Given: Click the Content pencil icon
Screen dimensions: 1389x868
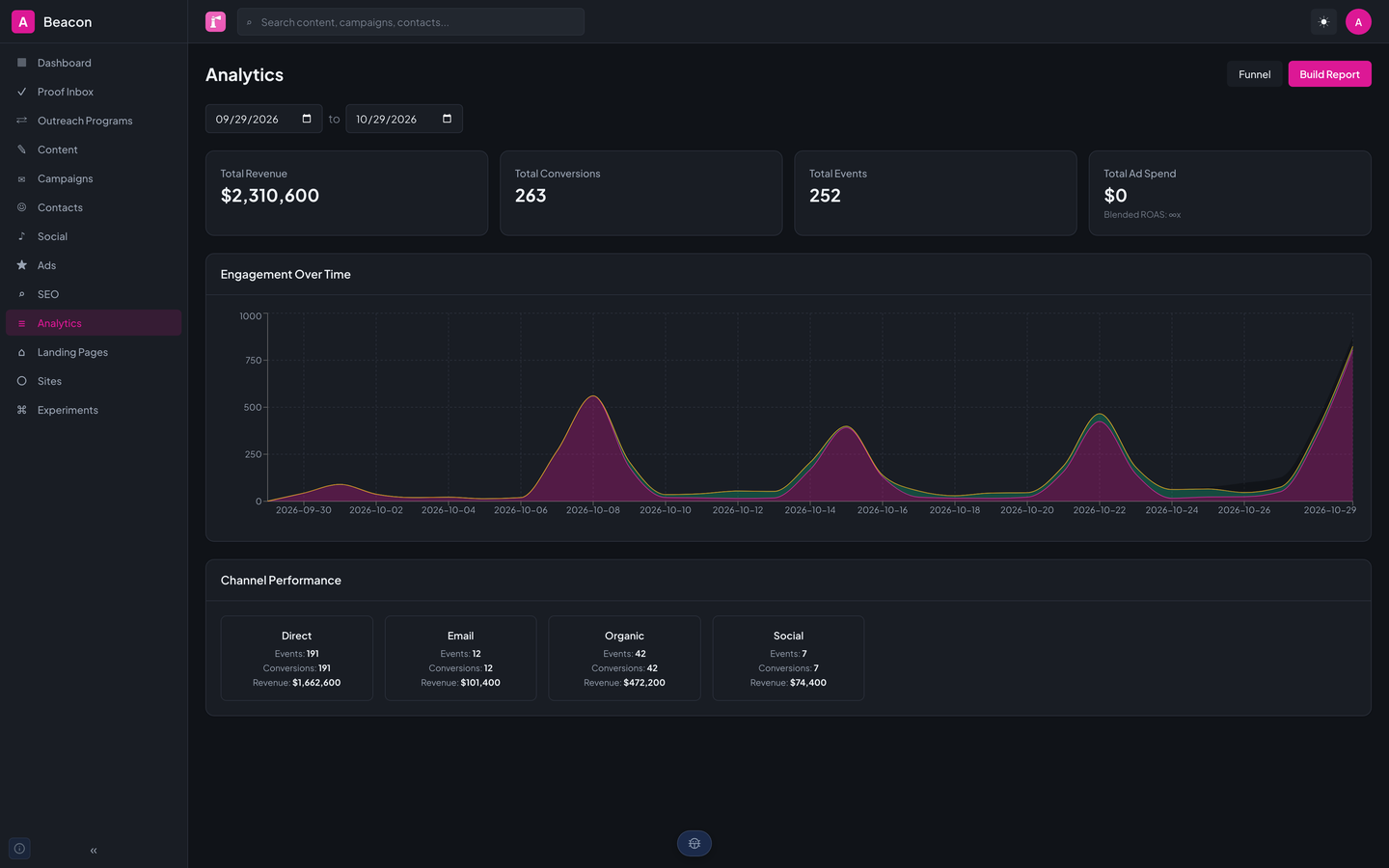Looking at the screenshot, I should [21, 149].
